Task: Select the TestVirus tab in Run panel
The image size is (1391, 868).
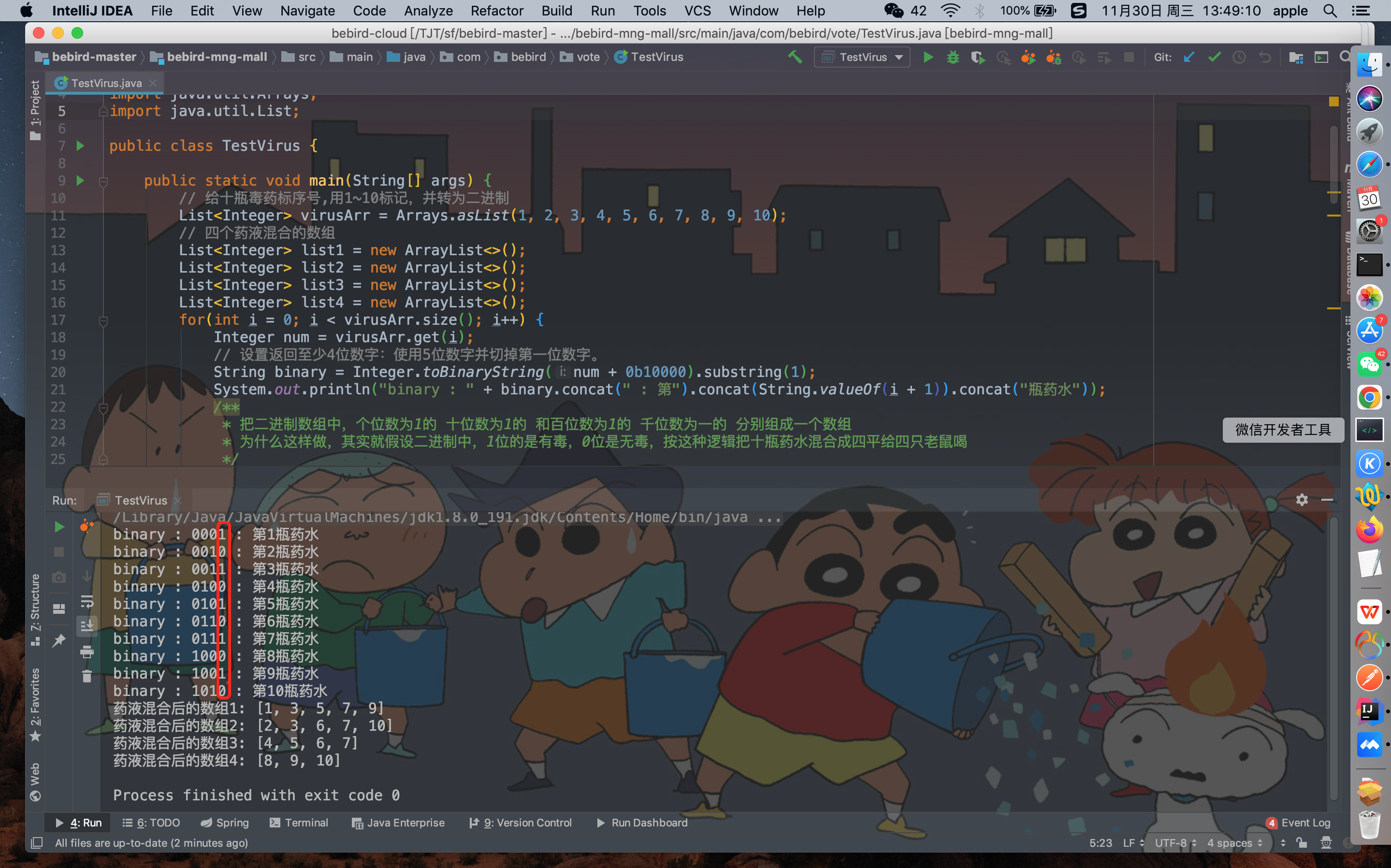Action: 140,500
